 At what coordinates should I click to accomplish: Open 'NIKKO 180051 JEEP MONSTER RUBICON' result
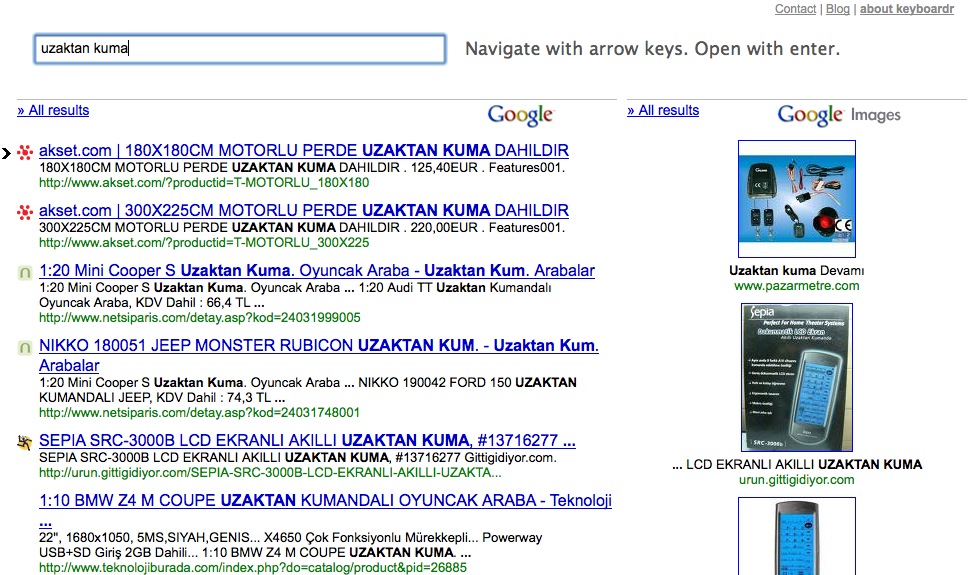click(319, 355)
